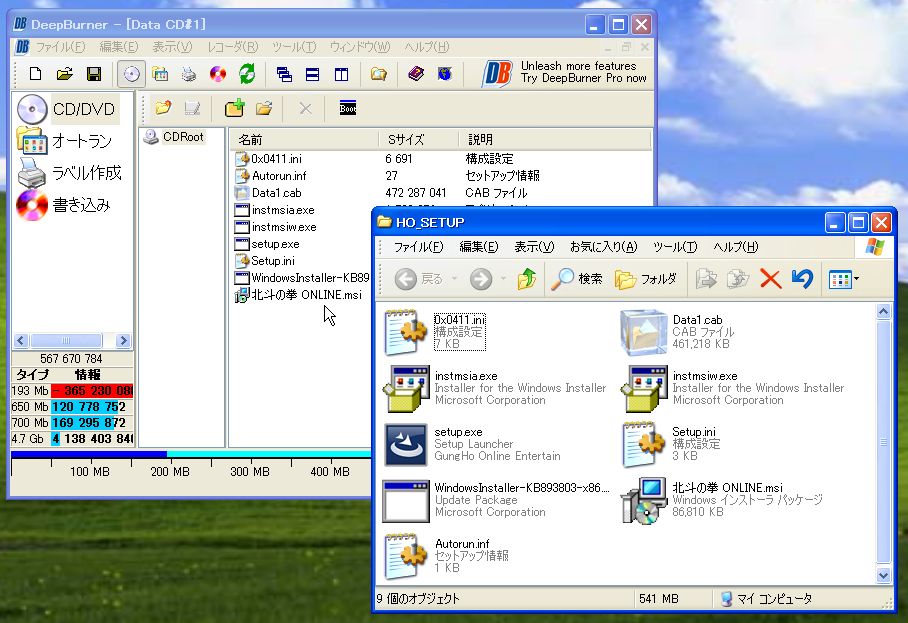
Task: Click the explorer folder toolbar icon in DeepBurner
Action: [379, 74]
